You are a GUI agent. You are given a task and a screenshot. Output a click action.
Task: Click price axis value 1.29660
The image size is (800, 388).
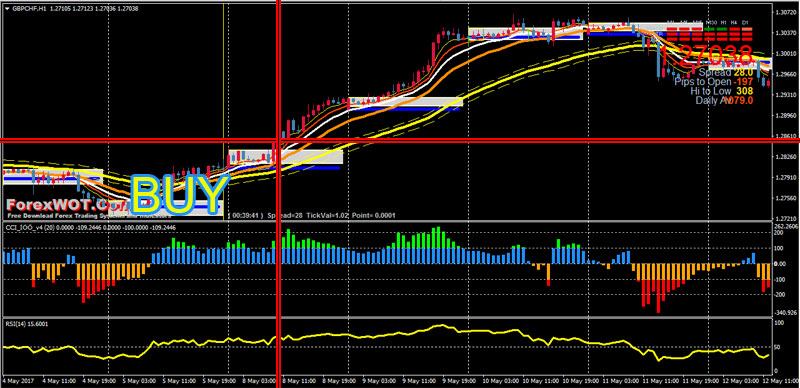786,74
